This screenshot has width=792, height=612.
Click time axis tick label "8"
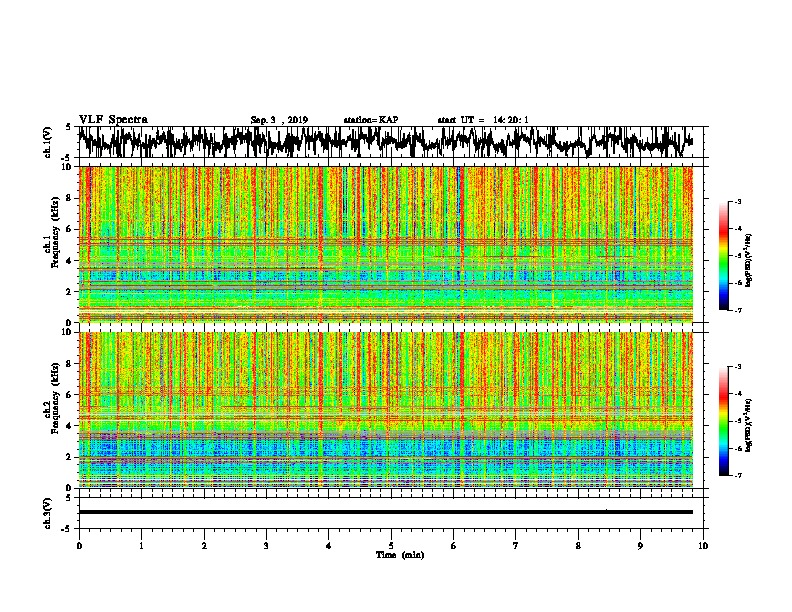click(578, 546)
